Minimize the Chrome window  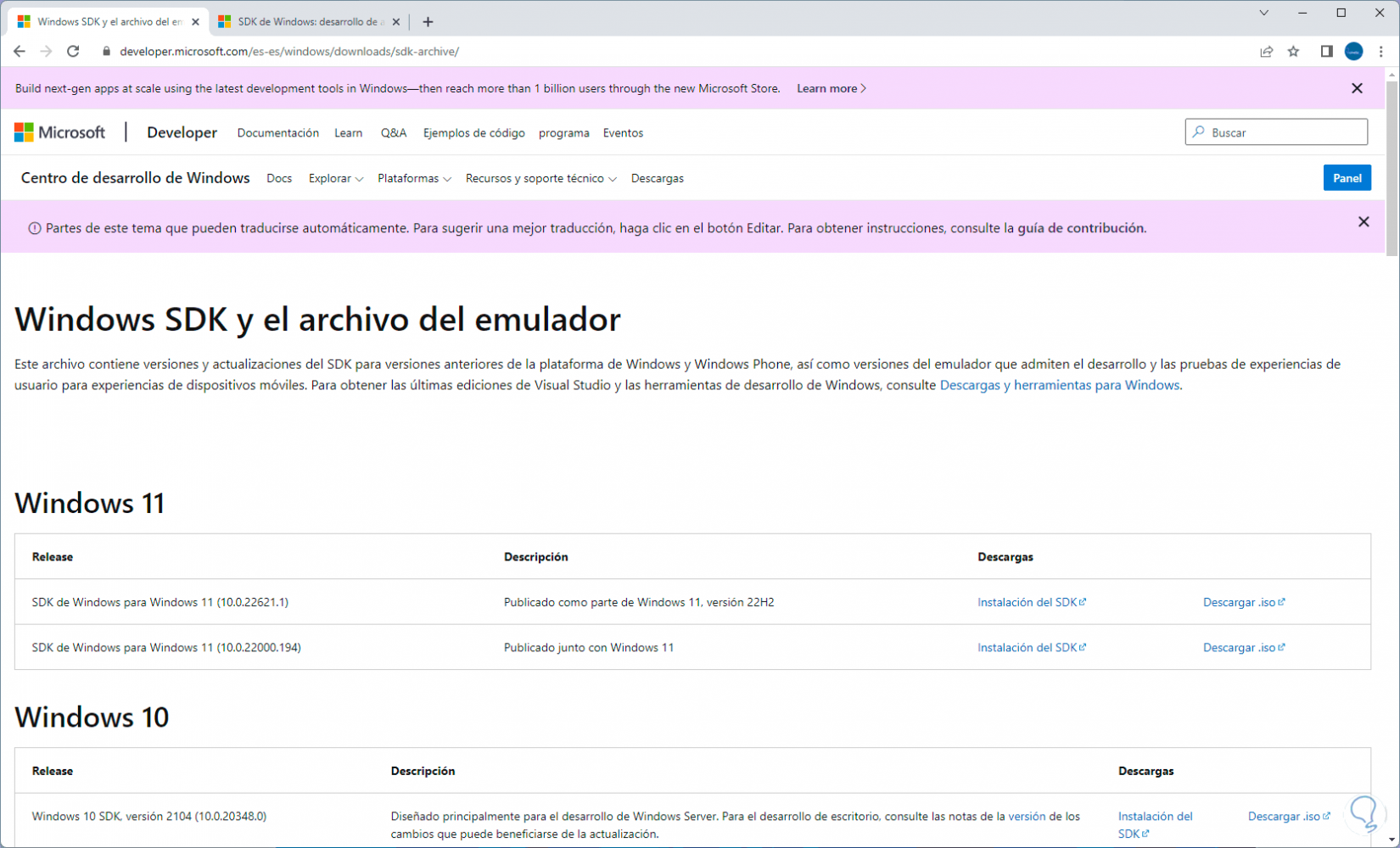tap(1302, 13)
